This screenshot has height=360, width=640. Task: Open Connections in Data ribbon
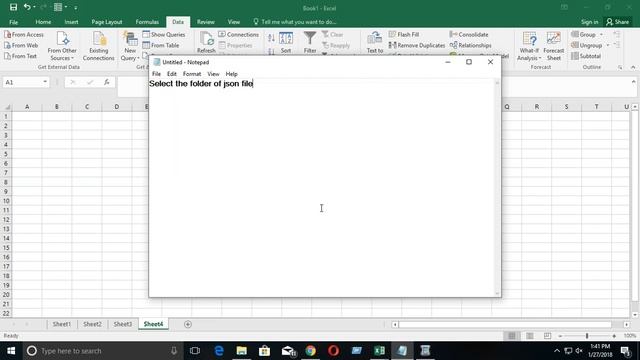tap(239, 35)
